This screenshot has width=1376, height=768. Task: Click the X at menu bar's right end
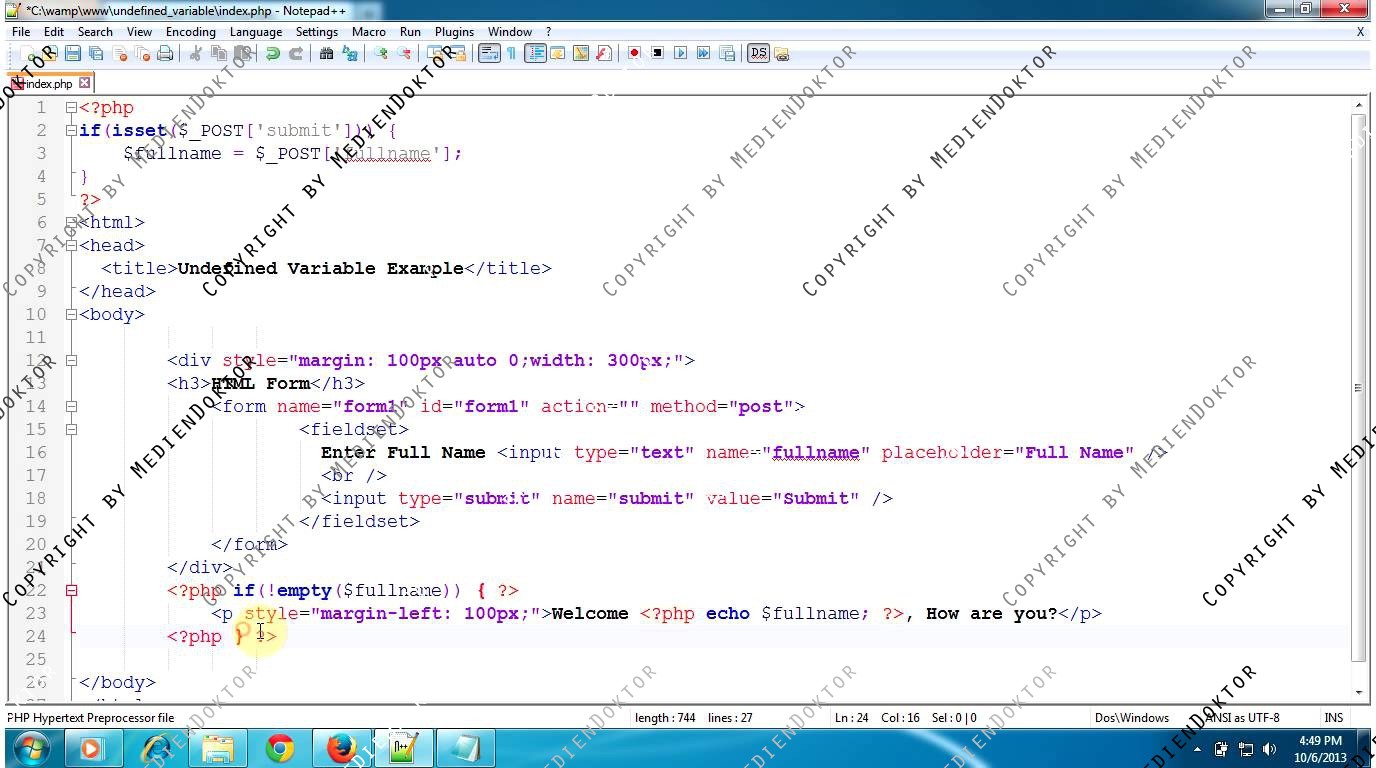(1360, 32)
